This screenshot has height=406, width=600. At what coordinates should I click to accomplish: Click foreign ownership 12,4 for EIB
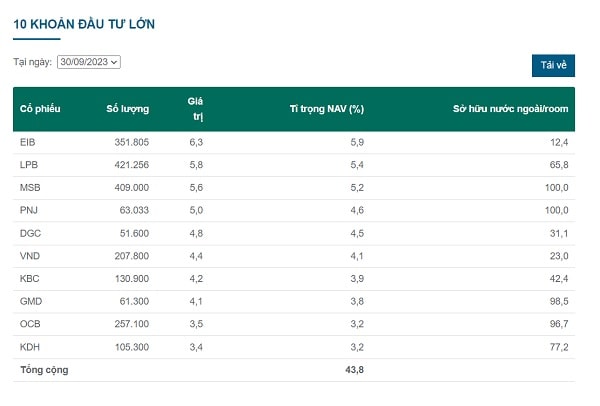559,142
